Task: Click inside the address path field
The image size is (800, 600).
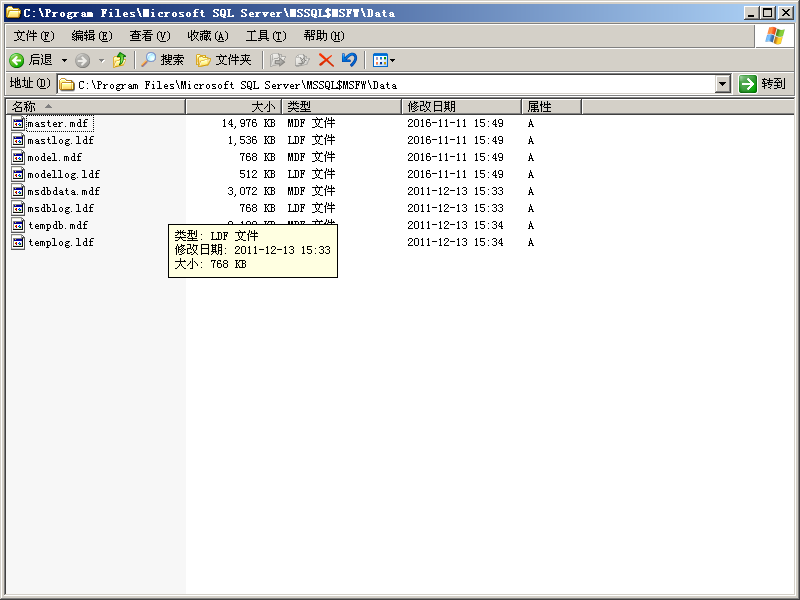Action: pos(386,84)
